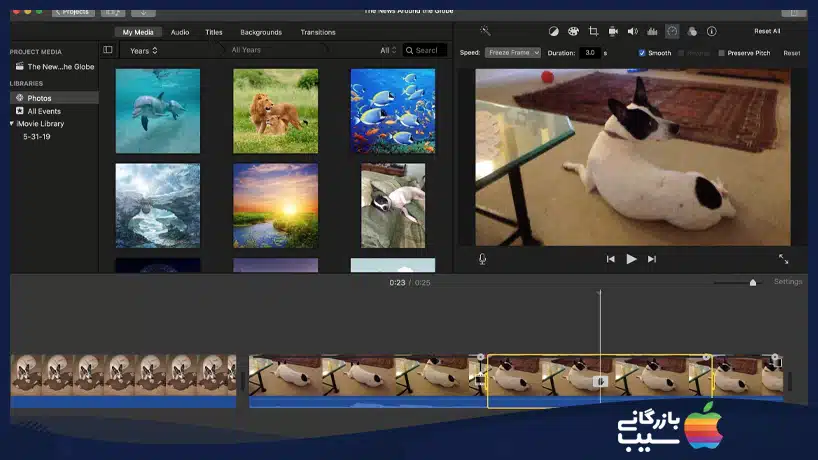
Task: Select The New...he Globe project media
Action: pos(61,67)
